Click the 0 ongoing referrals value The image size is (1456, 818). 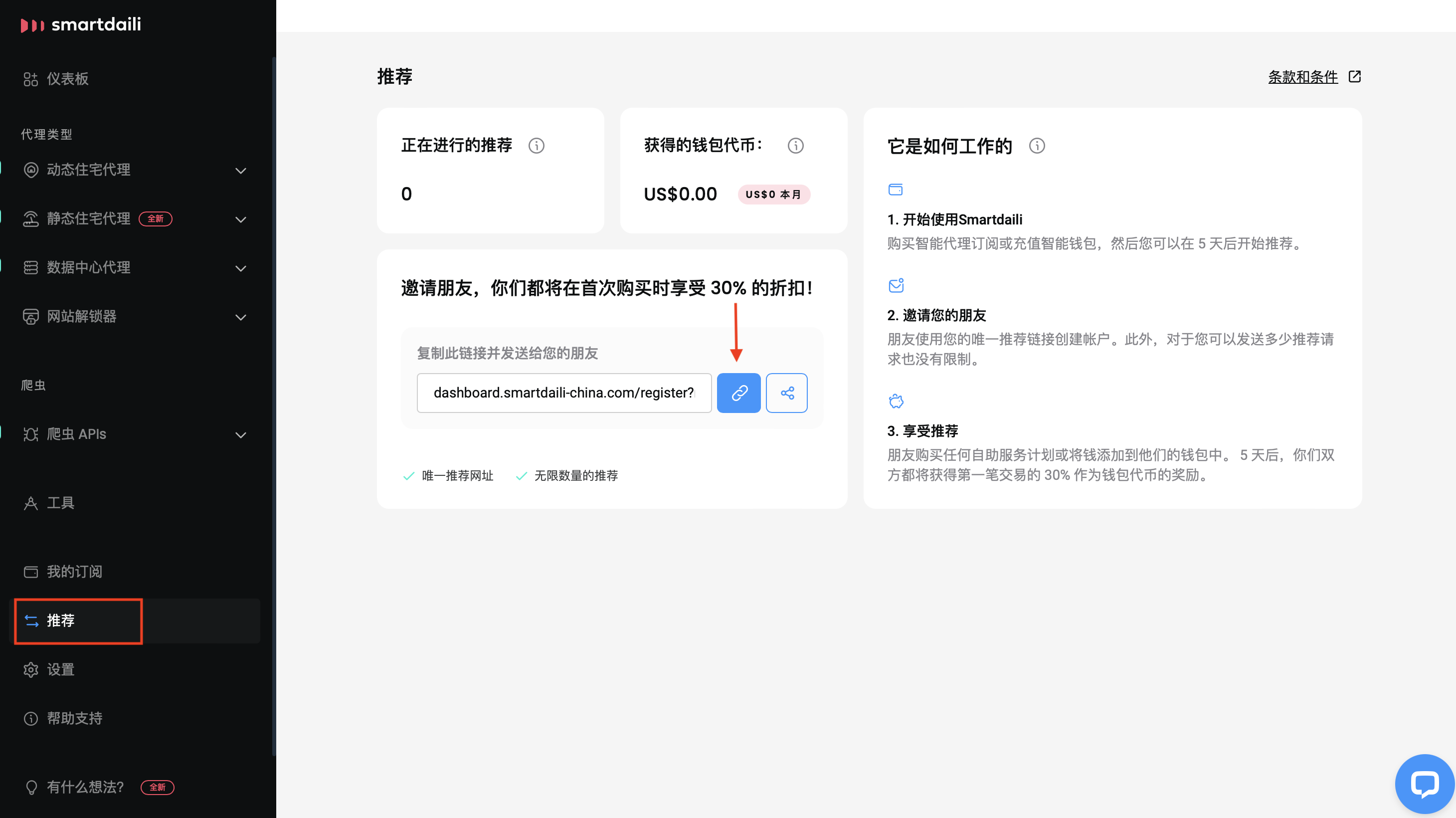(x=406, y=194)
